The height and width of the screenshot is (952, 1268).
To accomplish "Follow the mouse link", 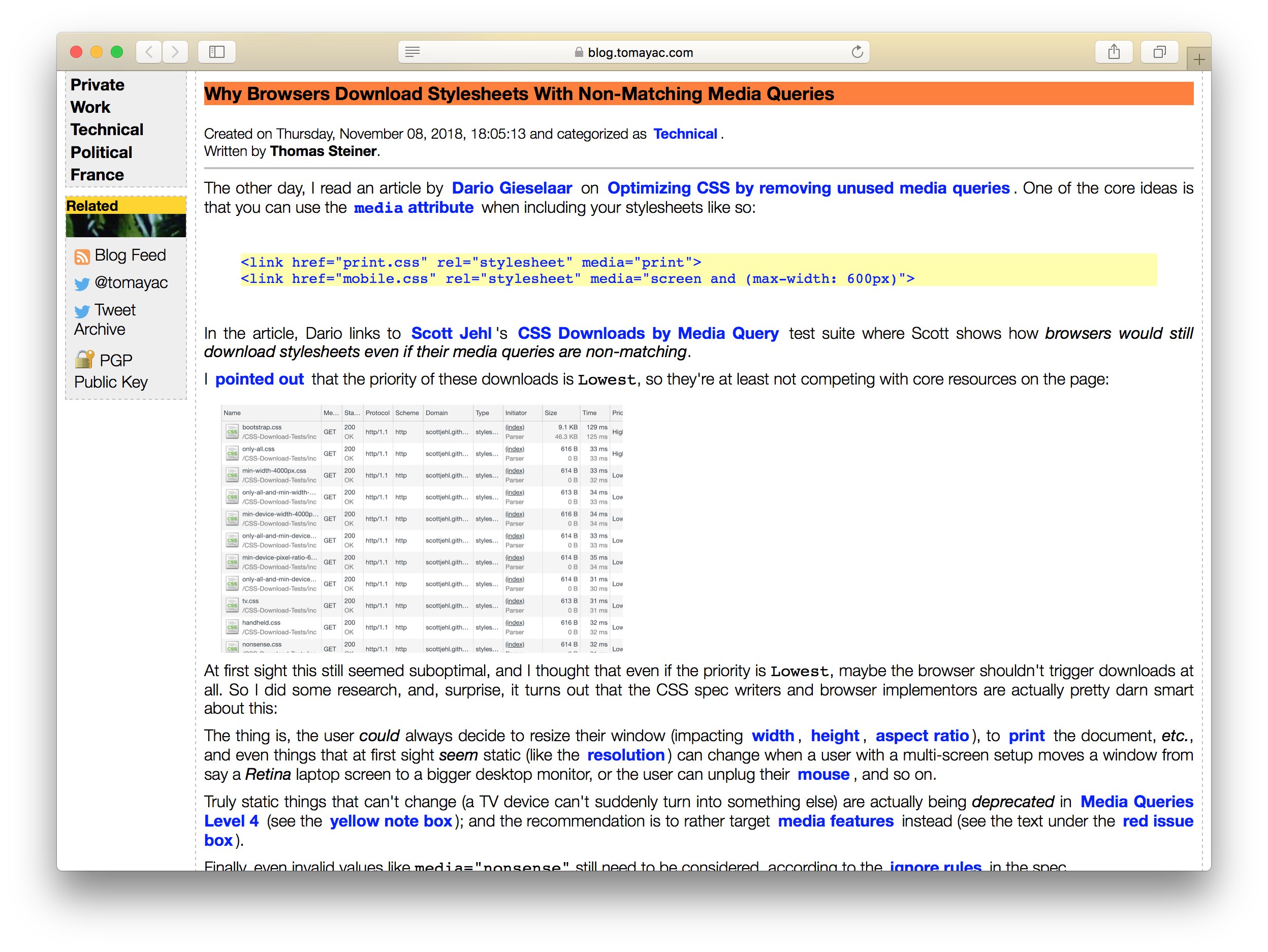I will 823,775.
